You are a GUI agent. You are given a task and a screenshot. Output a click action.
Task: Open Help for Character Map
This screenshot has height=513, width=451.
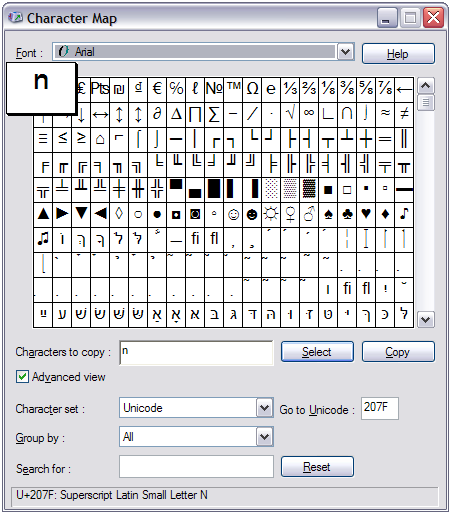tap(398, 53)
